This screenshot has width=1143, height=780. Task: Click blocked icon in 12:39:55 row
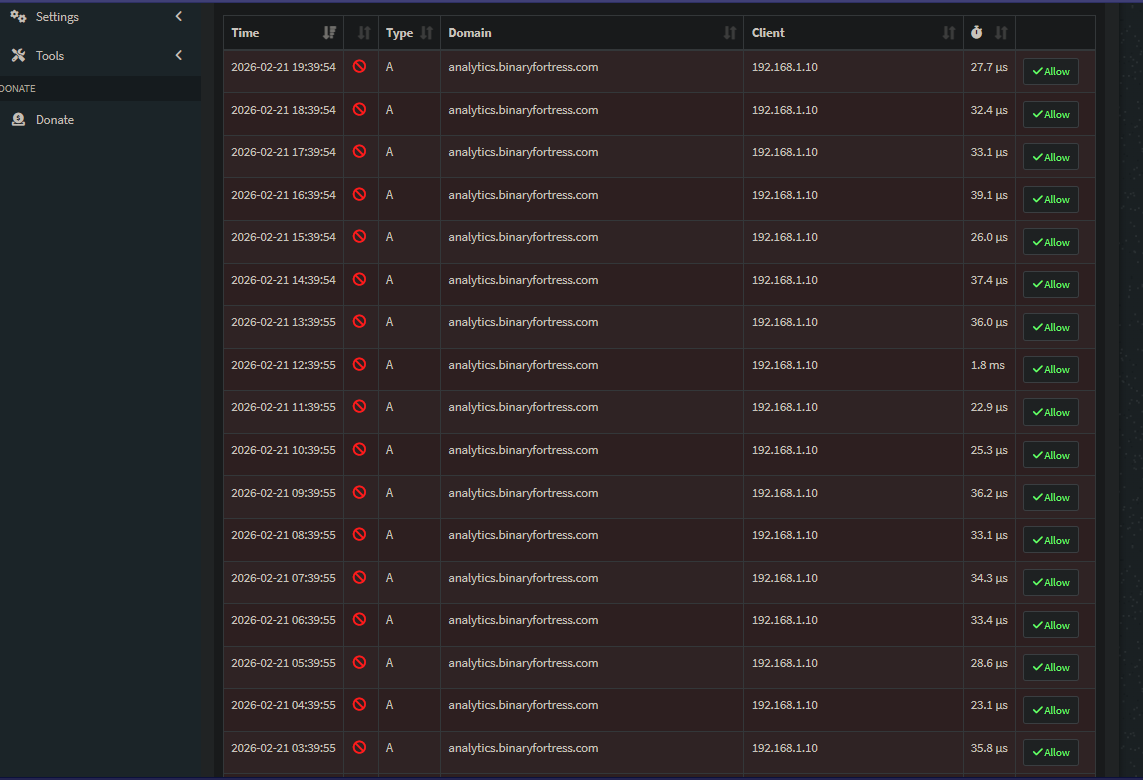(x=359, y=364)
